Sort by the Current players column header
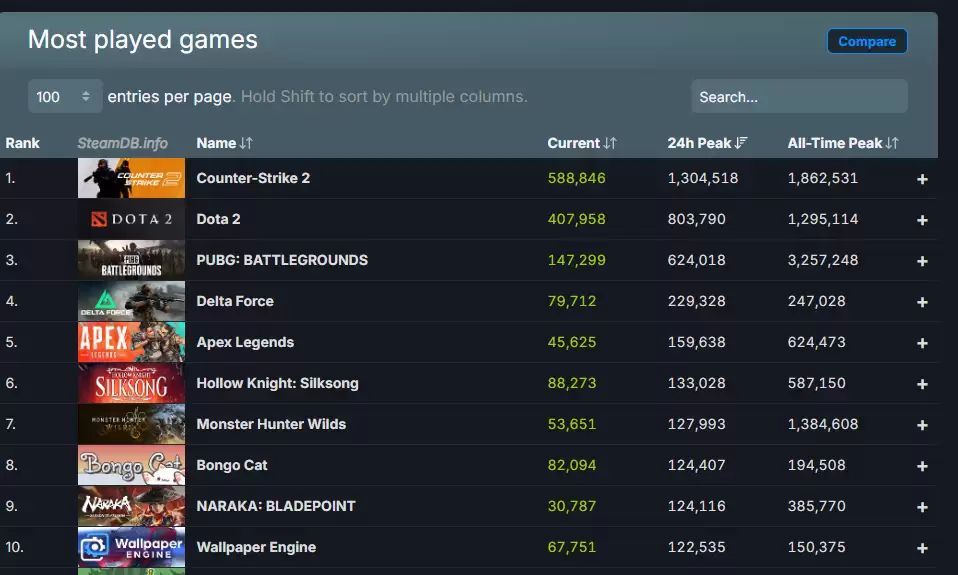 (581, 143)
